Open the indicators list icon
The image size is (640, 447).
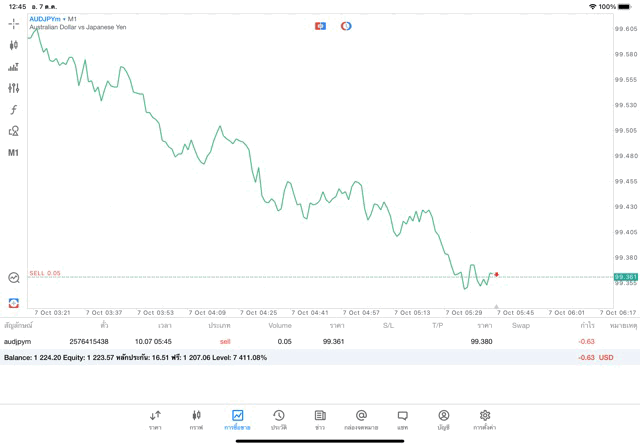14,67
